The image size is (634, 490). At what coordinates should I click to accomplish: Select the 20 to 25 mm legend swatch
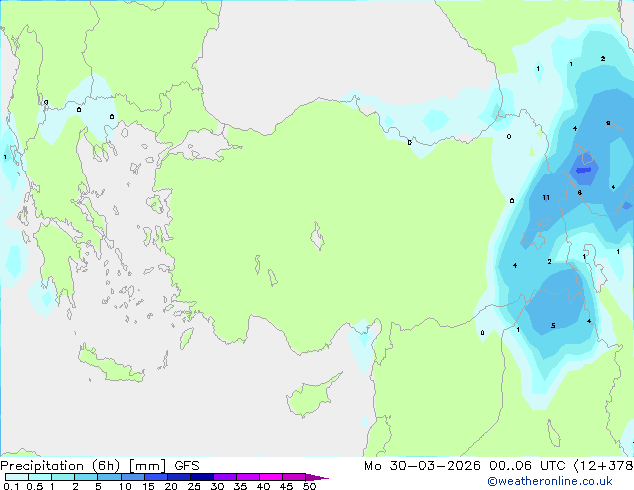pos(179,477)
